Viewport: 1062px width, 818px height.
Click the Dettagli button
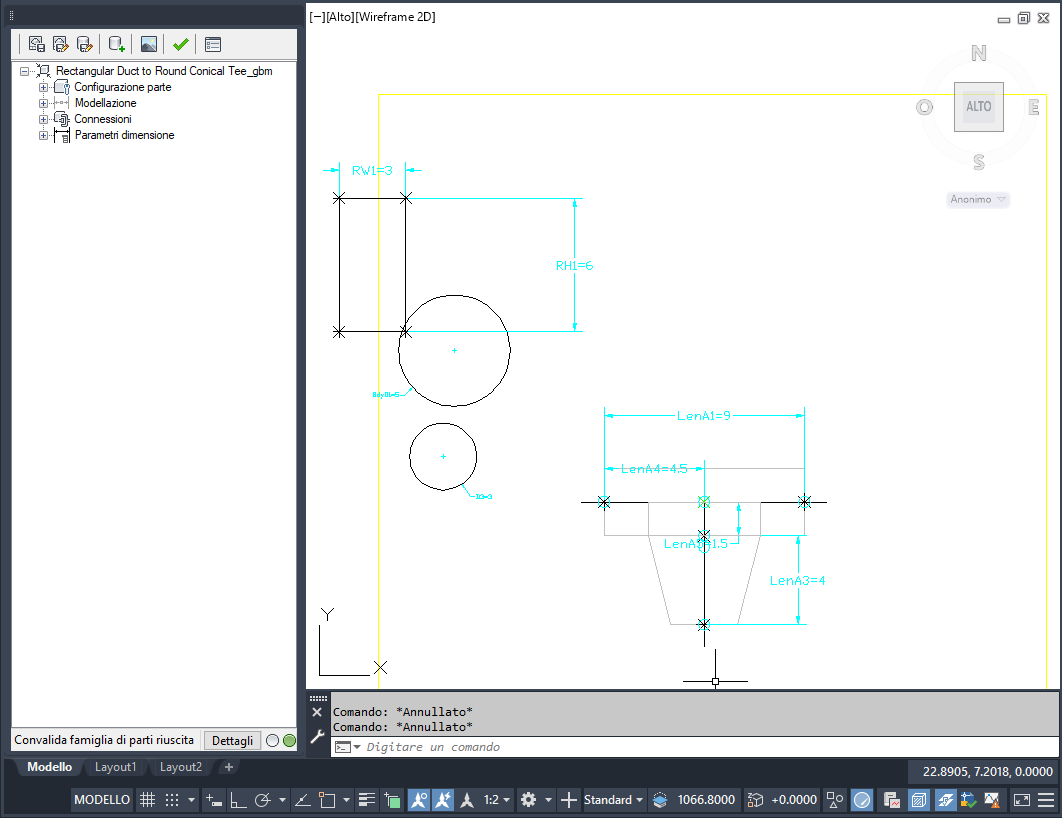(232, 741)
